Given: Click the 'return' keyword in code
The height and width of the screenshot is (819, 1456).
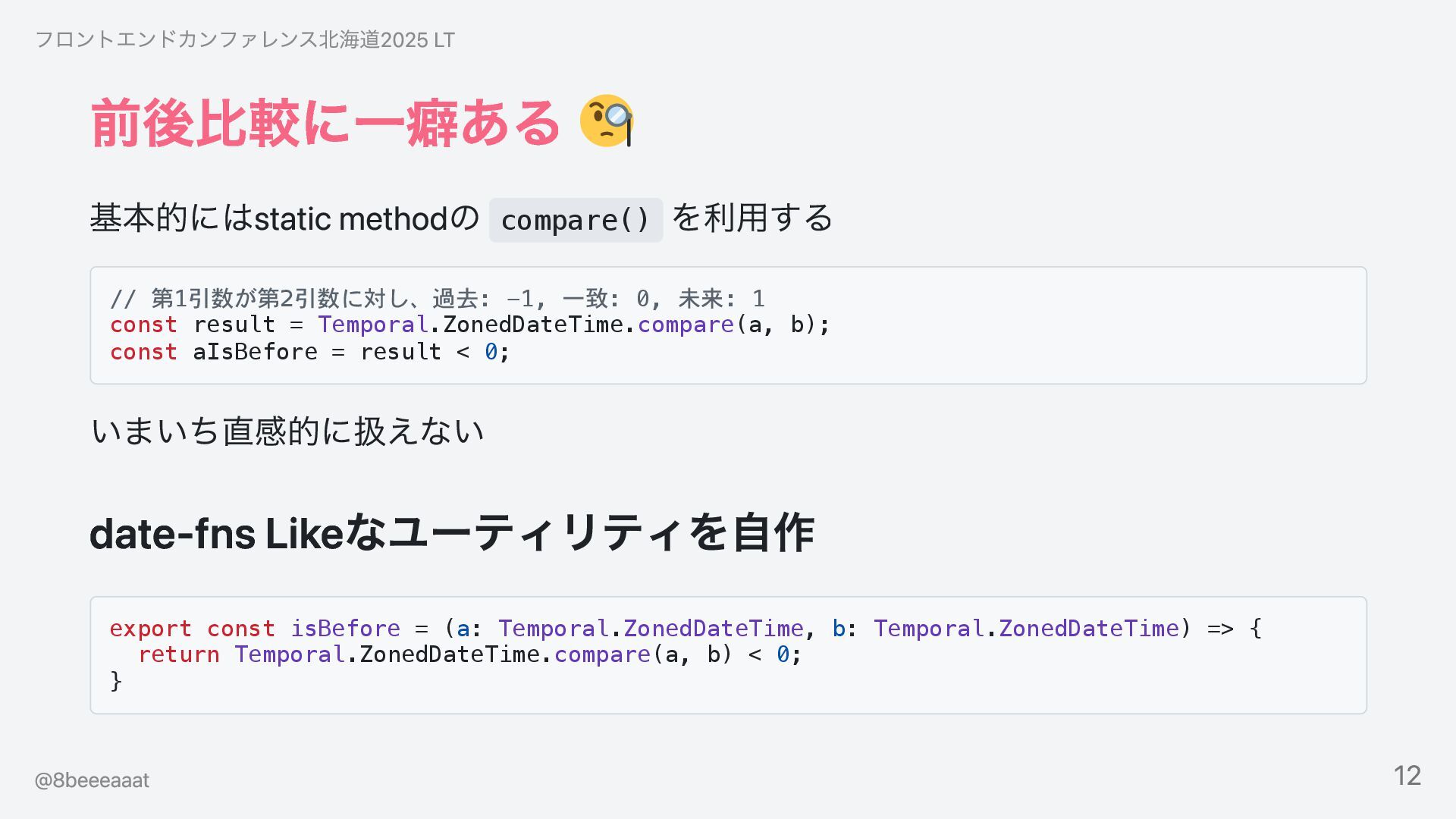Looking at the screenshot, I should [x=179, y=654].
